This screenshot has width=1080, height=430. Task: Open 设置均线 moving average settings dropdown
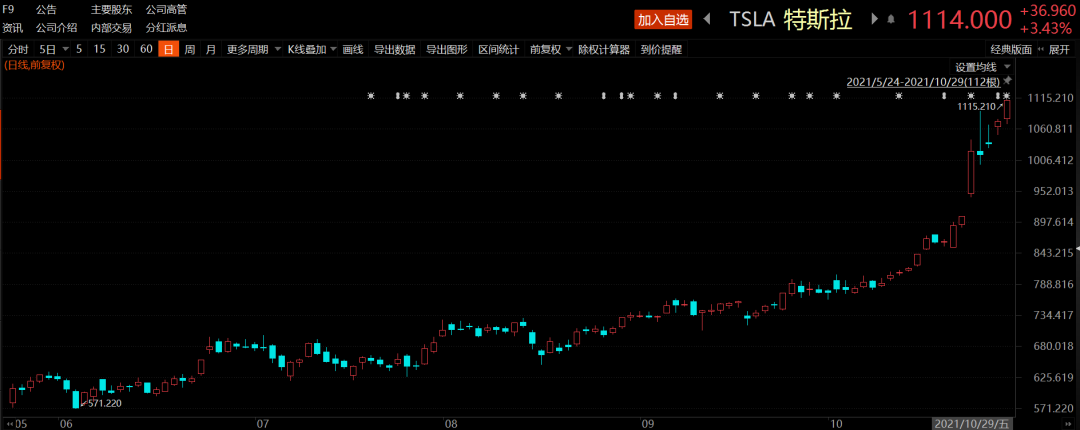coord(982,67)
